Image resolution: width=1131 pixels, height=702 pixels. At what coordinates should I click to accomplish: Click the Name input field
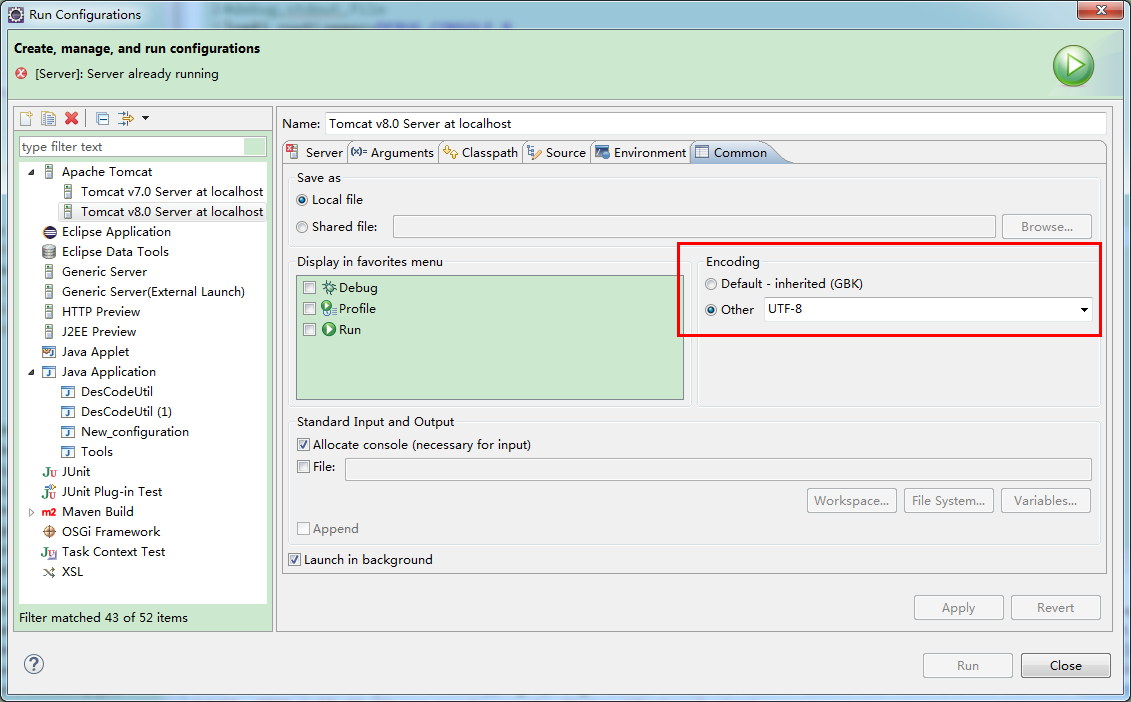[x=716, y=123]
